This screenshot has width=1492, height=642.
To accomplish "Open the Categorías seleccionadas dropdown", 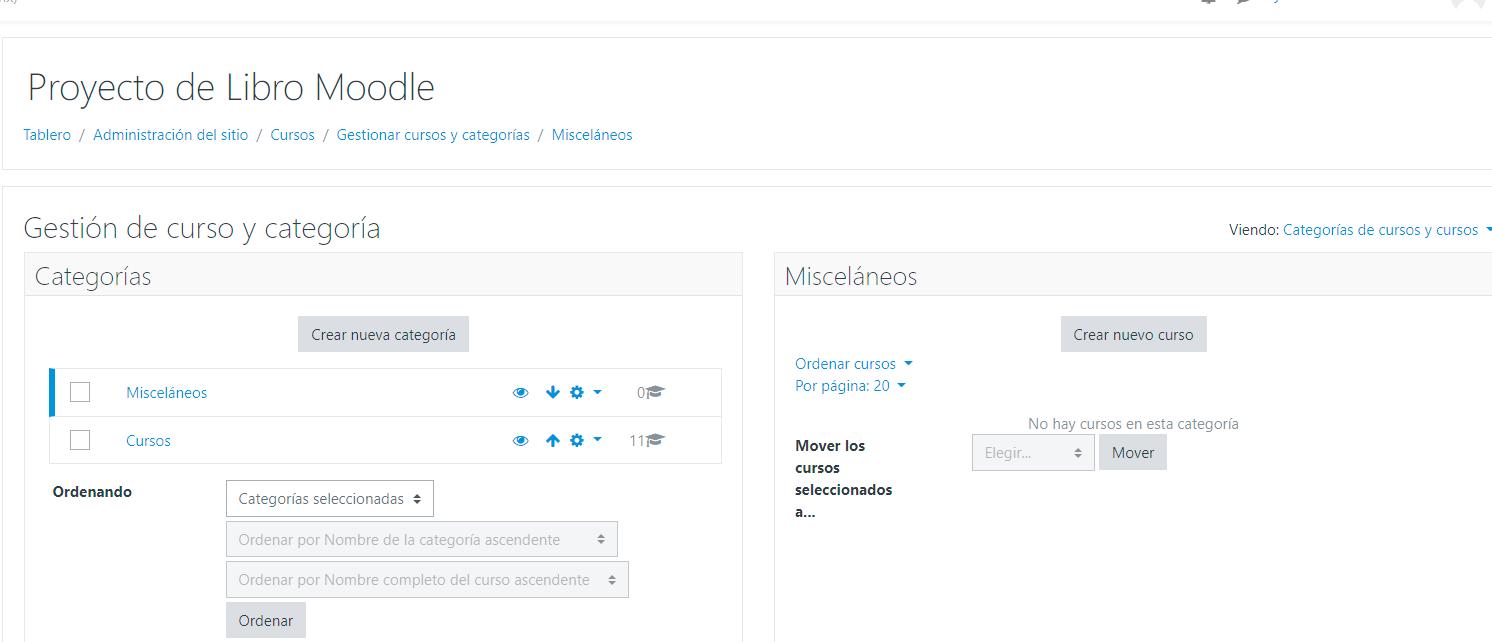I will 330,499.
